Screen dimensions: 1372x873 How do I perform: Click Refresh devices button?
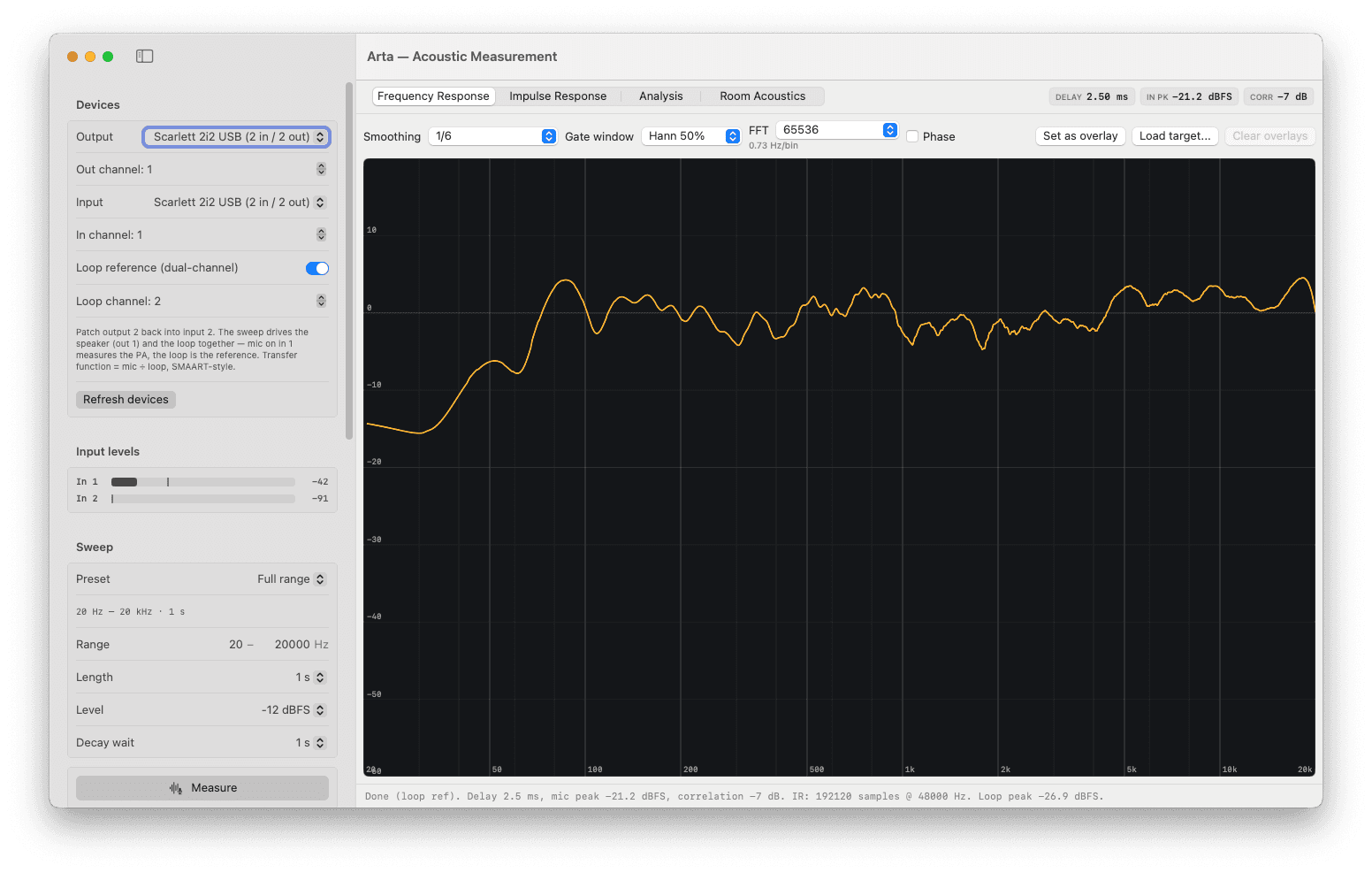tap(126, 400)
